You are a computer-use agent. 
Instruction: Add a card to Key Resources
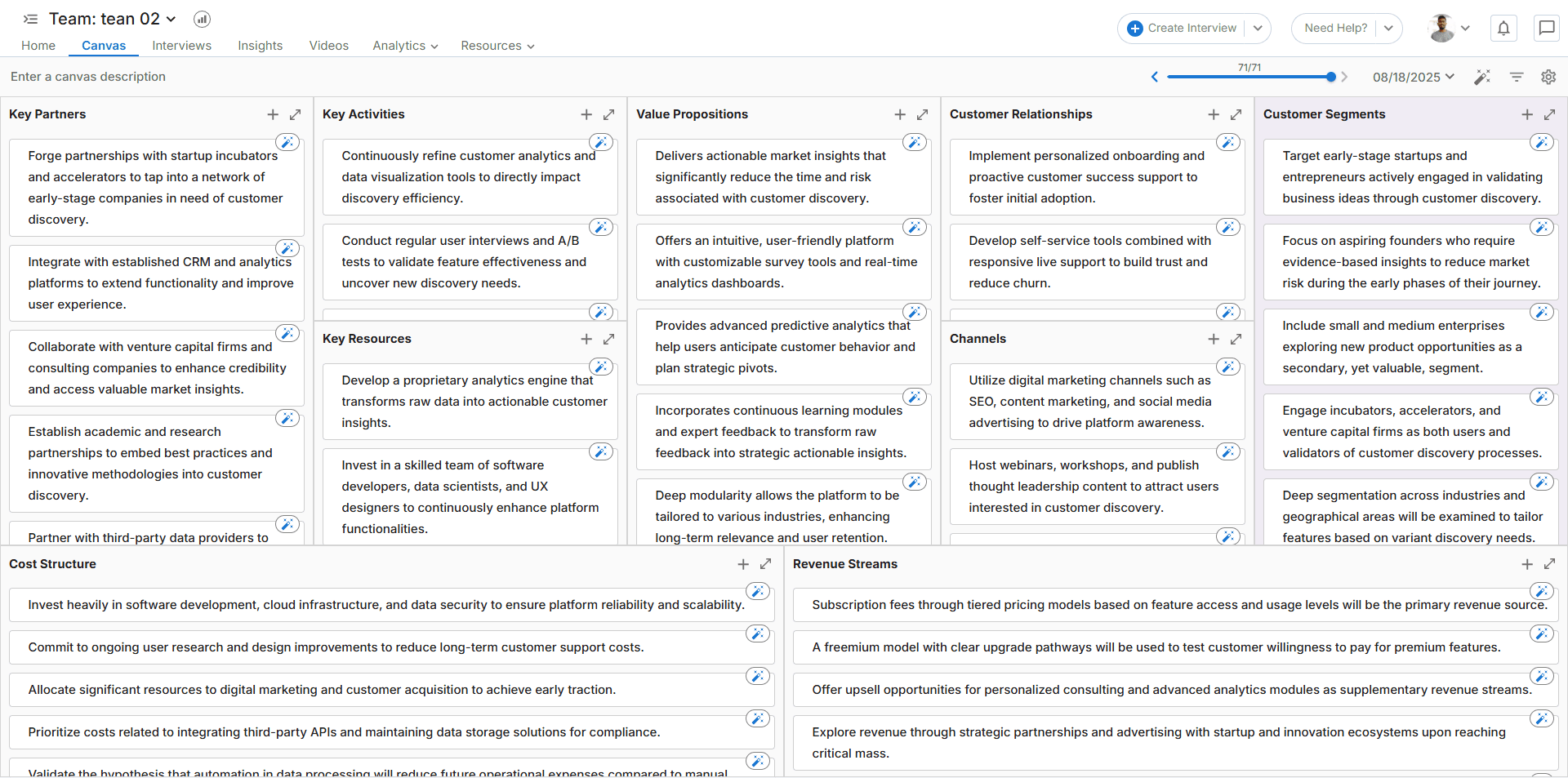[x=586, y=339]
